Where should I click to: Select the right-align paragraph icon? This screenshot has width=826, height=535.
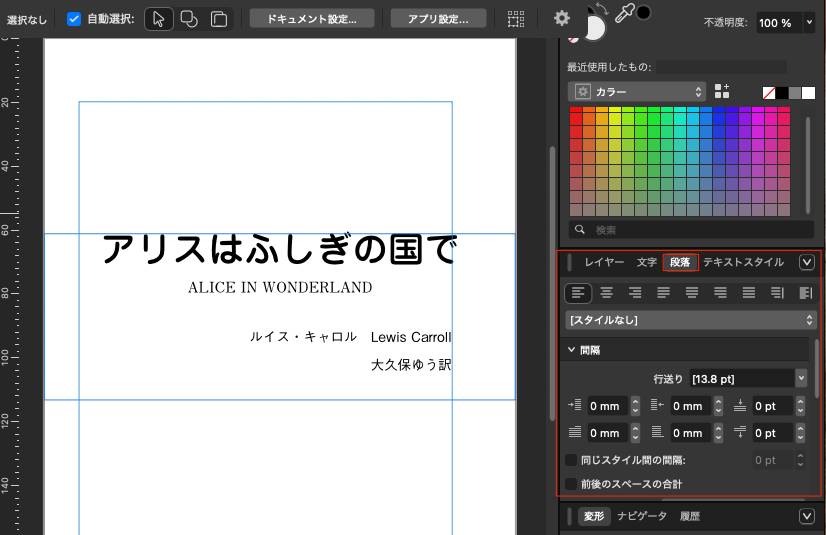click(x=634, y=293)
